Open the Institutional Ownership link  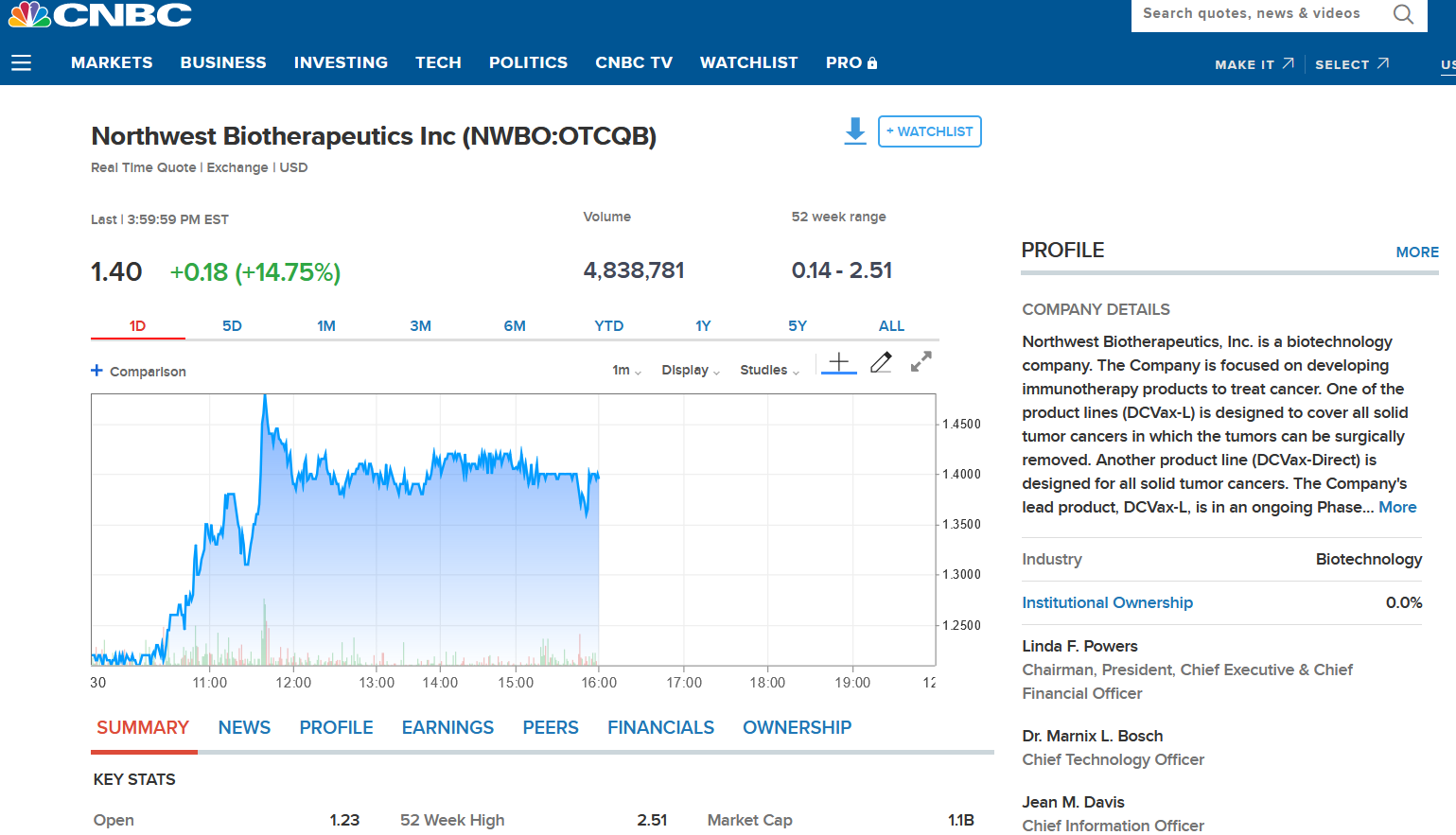tap(1107, 602)
